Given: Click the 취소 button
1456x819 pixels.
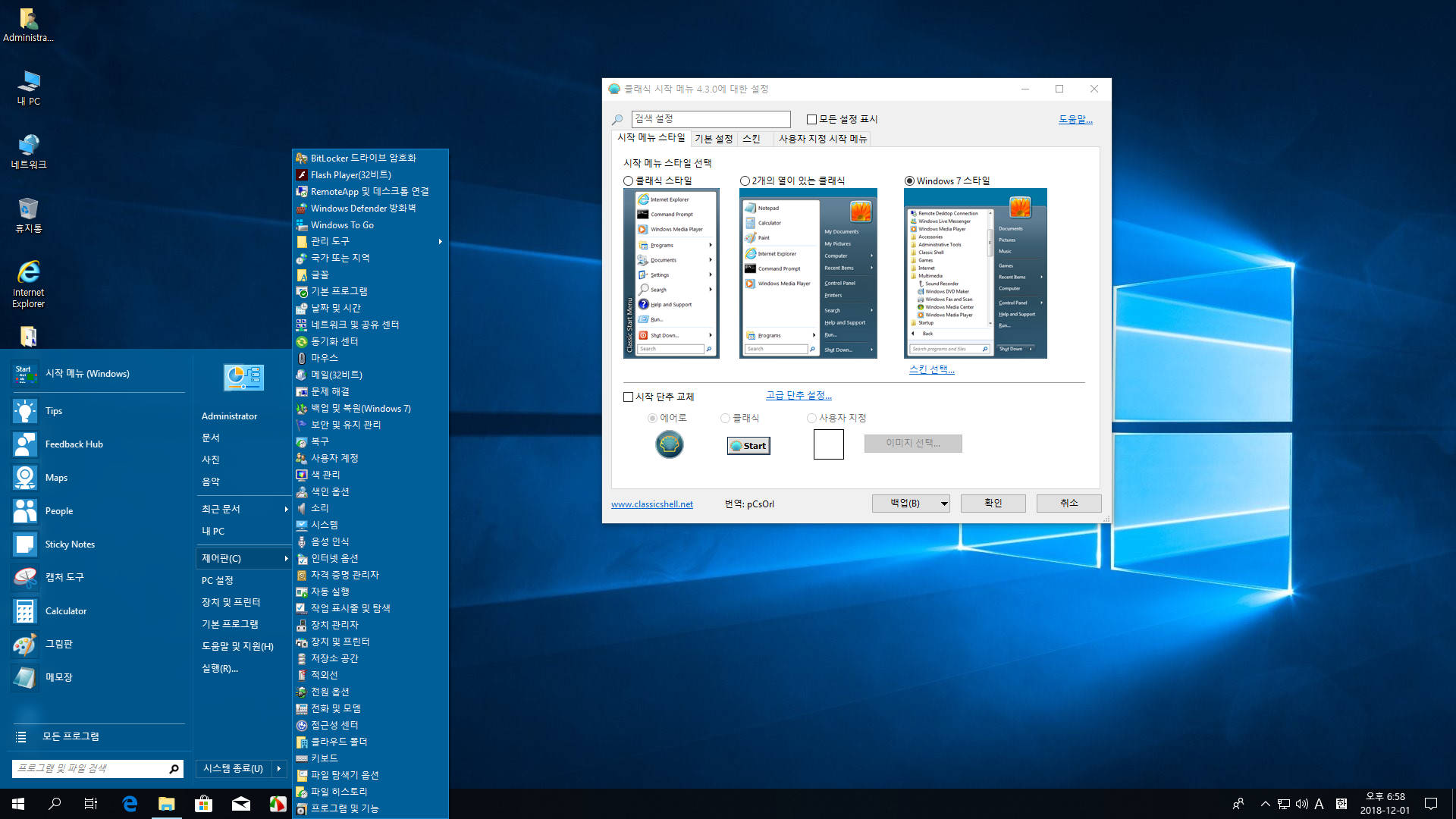Looking at the screenshot, I should (x=1068, y=504).
